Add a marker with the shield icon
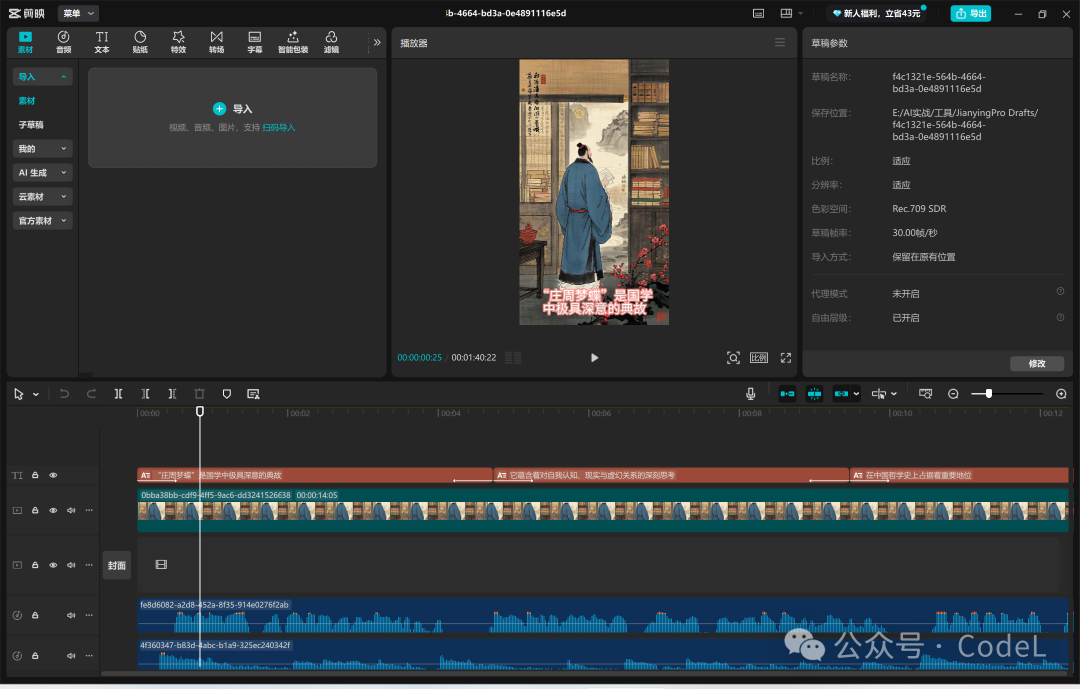Image resolution: width=1080 pixels, height=689 pixels. [x=227, y=394]
